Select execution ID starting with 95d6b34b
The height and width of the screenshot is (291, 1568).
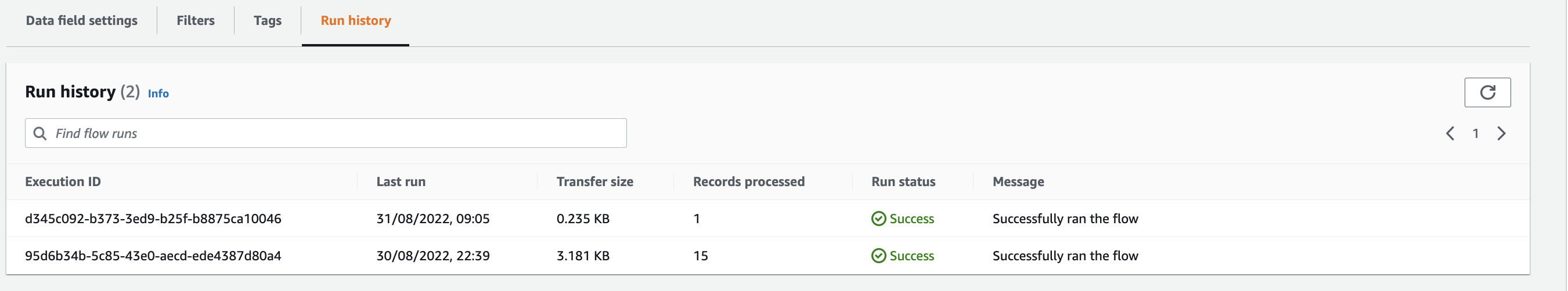click(x=153, y=256)
